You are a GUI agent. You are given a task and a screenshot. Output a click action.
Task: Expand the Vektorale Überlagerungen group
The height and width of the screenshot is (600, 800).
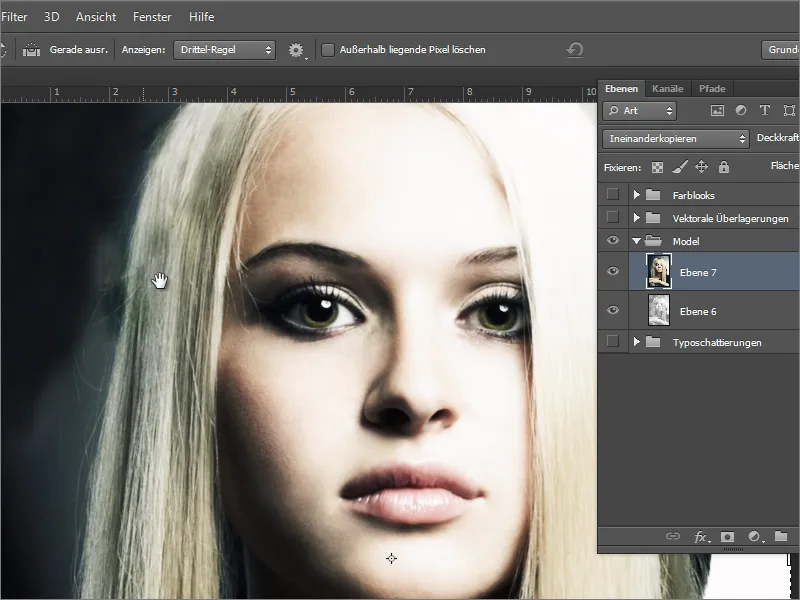click(x=636, y=218)
